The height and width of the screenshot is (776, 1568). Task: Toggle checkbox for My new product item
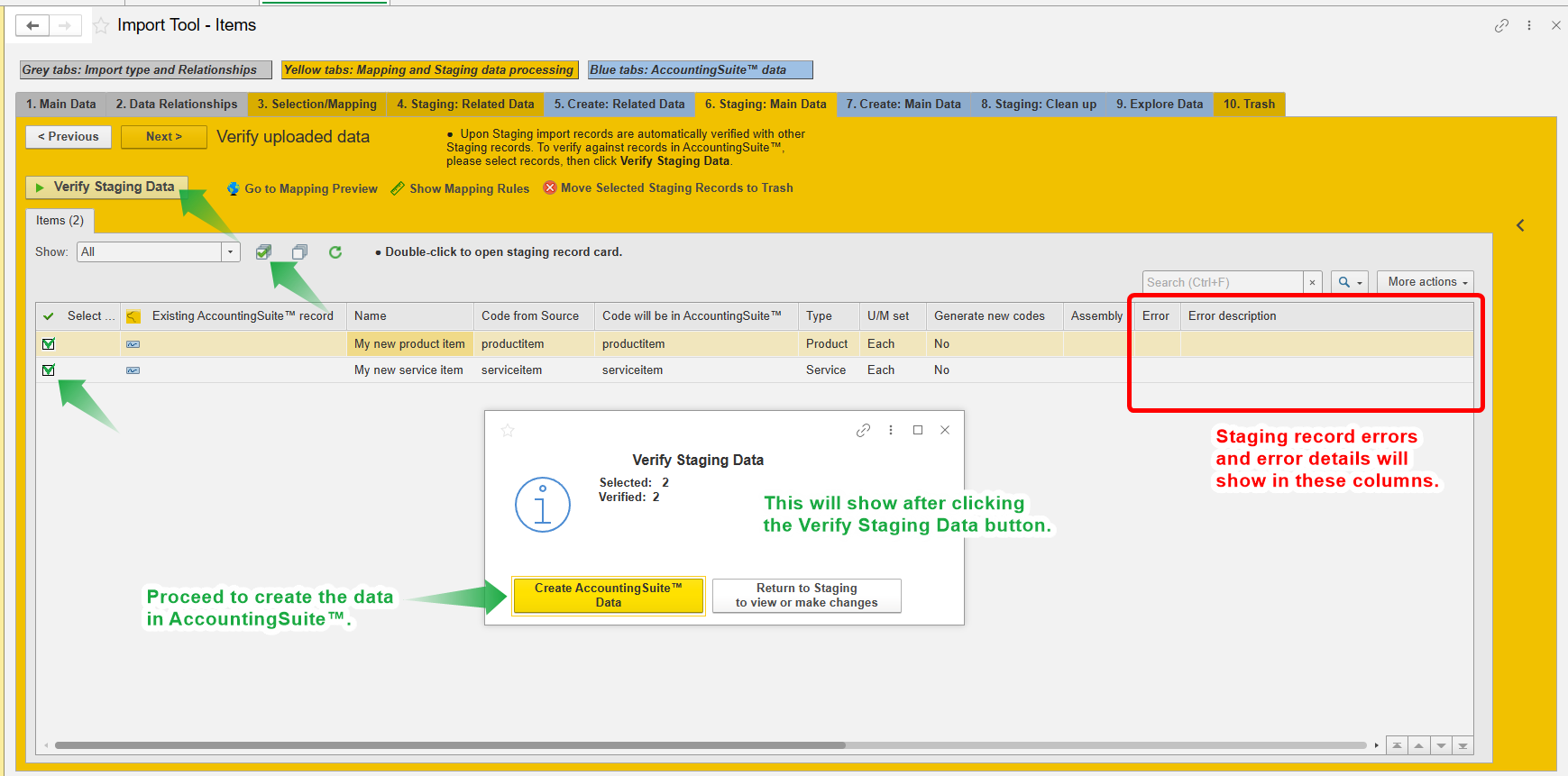(x=49, y=344)
